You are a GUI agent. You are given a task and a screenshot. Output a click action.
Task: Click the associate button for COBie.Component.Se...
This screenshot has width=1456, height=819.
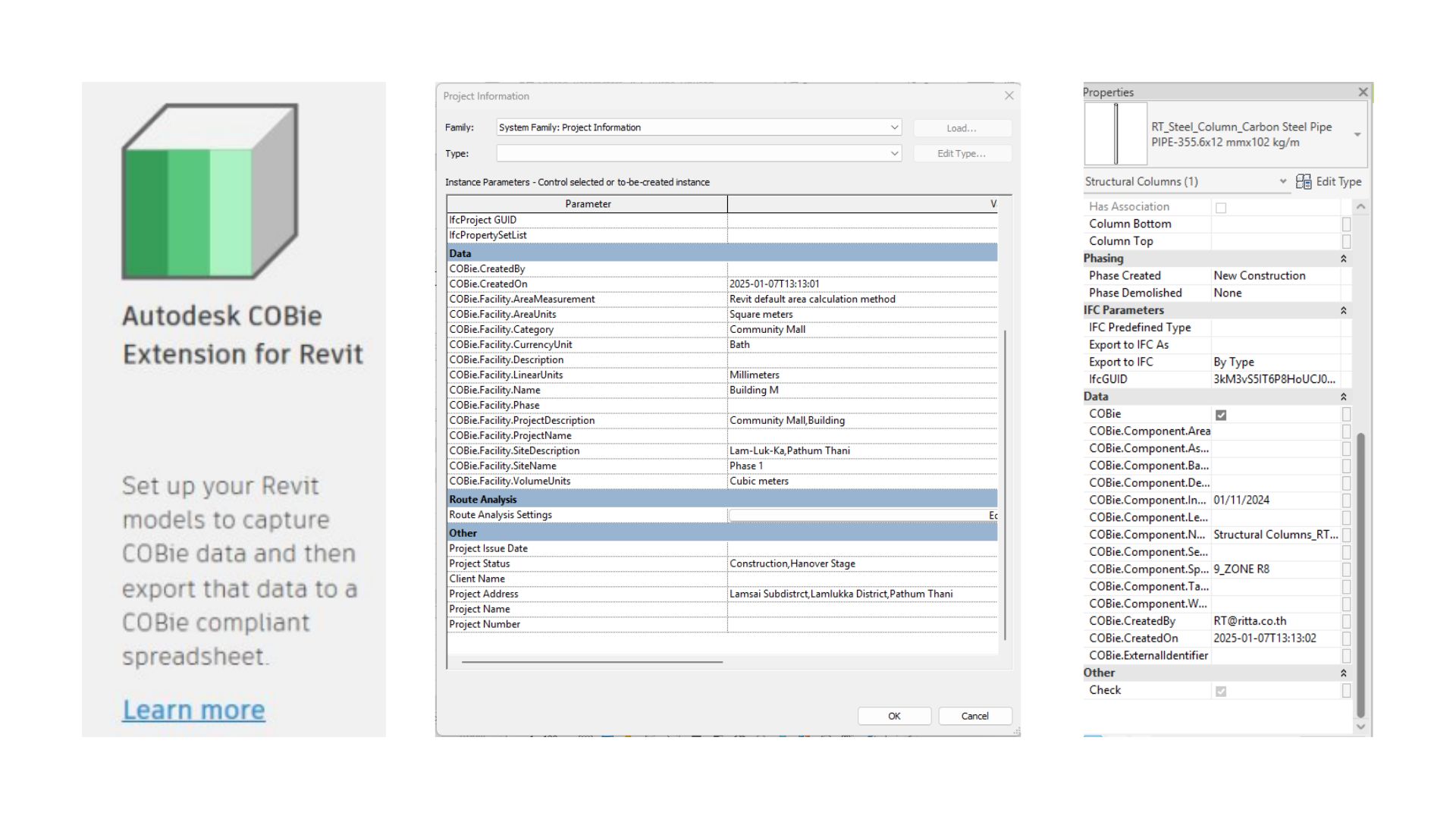coord(1346,552)
